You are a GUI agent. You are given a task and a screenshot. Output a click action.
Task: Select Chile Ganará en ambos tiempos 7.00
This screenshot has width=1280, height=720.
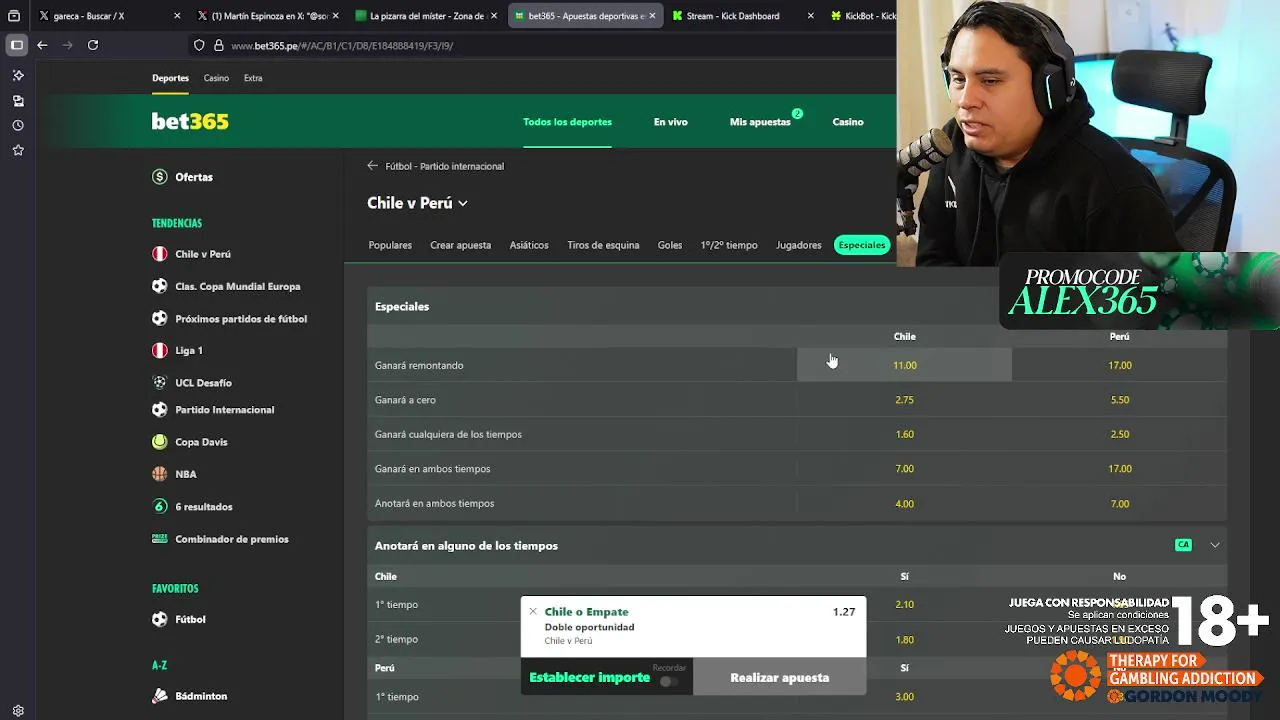904,469
